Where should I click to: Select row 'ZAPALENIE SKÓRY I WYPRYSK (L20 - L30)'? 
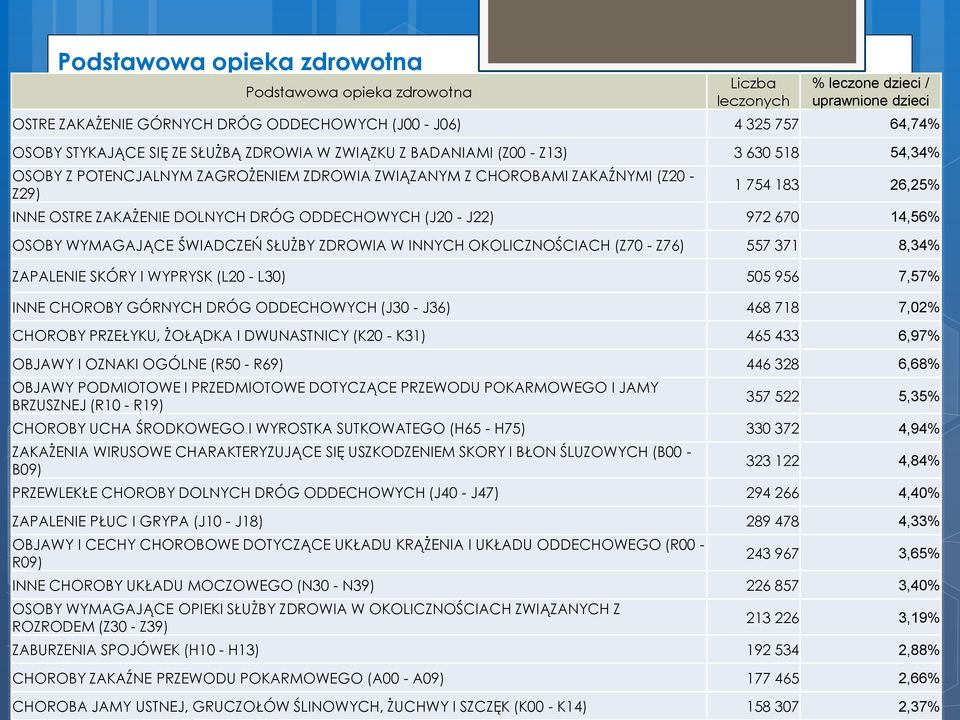tap(476, 276)
